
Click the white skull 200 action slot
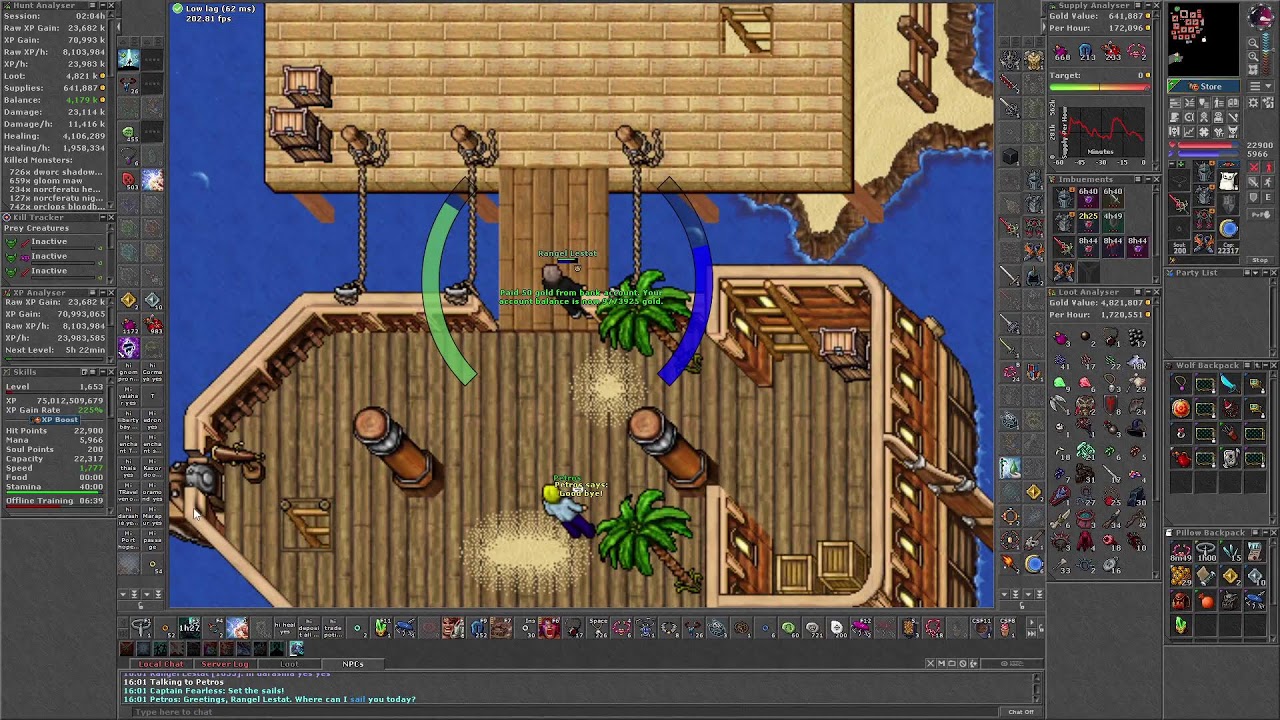point(838,628)
